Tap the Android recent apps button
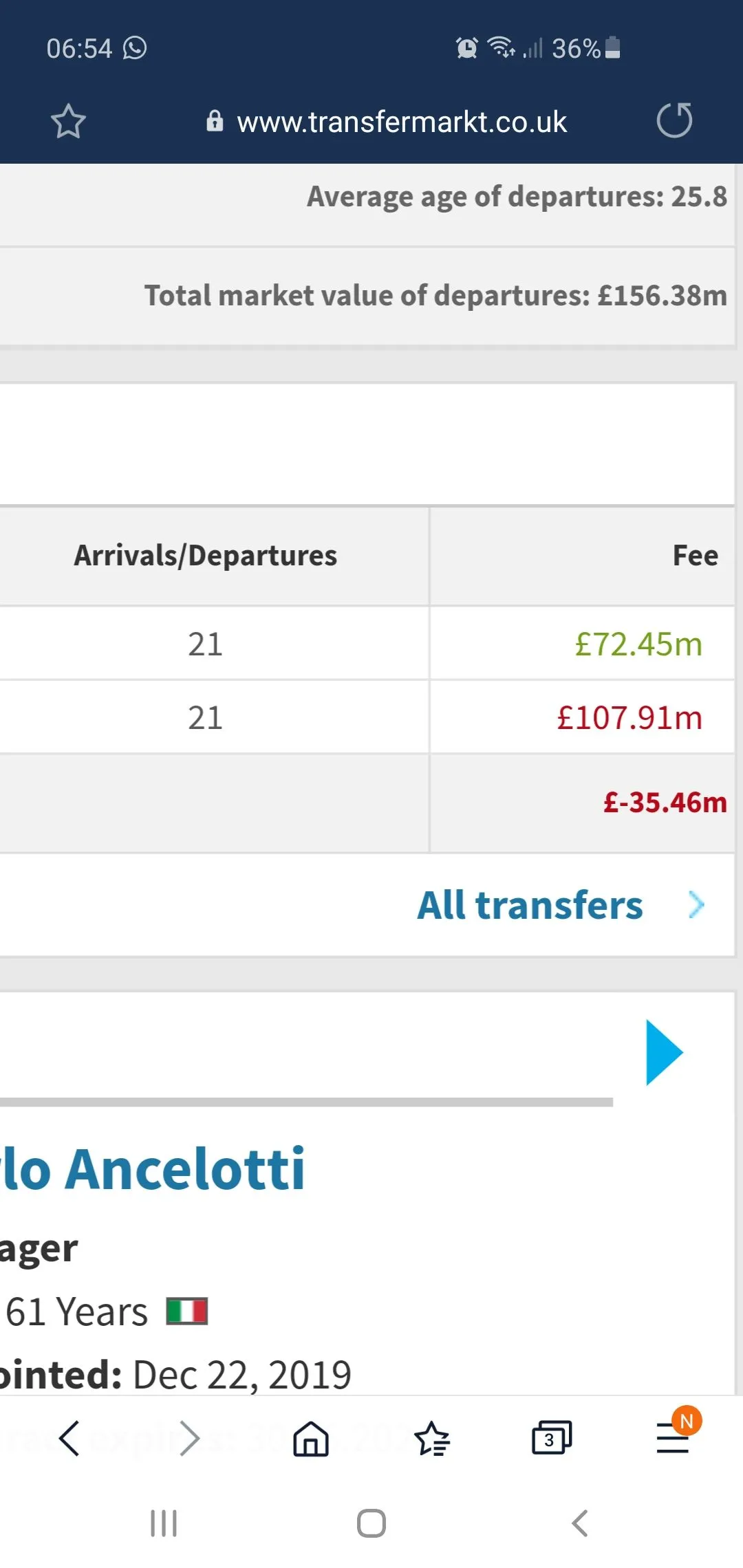This screenshot has width=743, height=1568. pos(164,1523)
